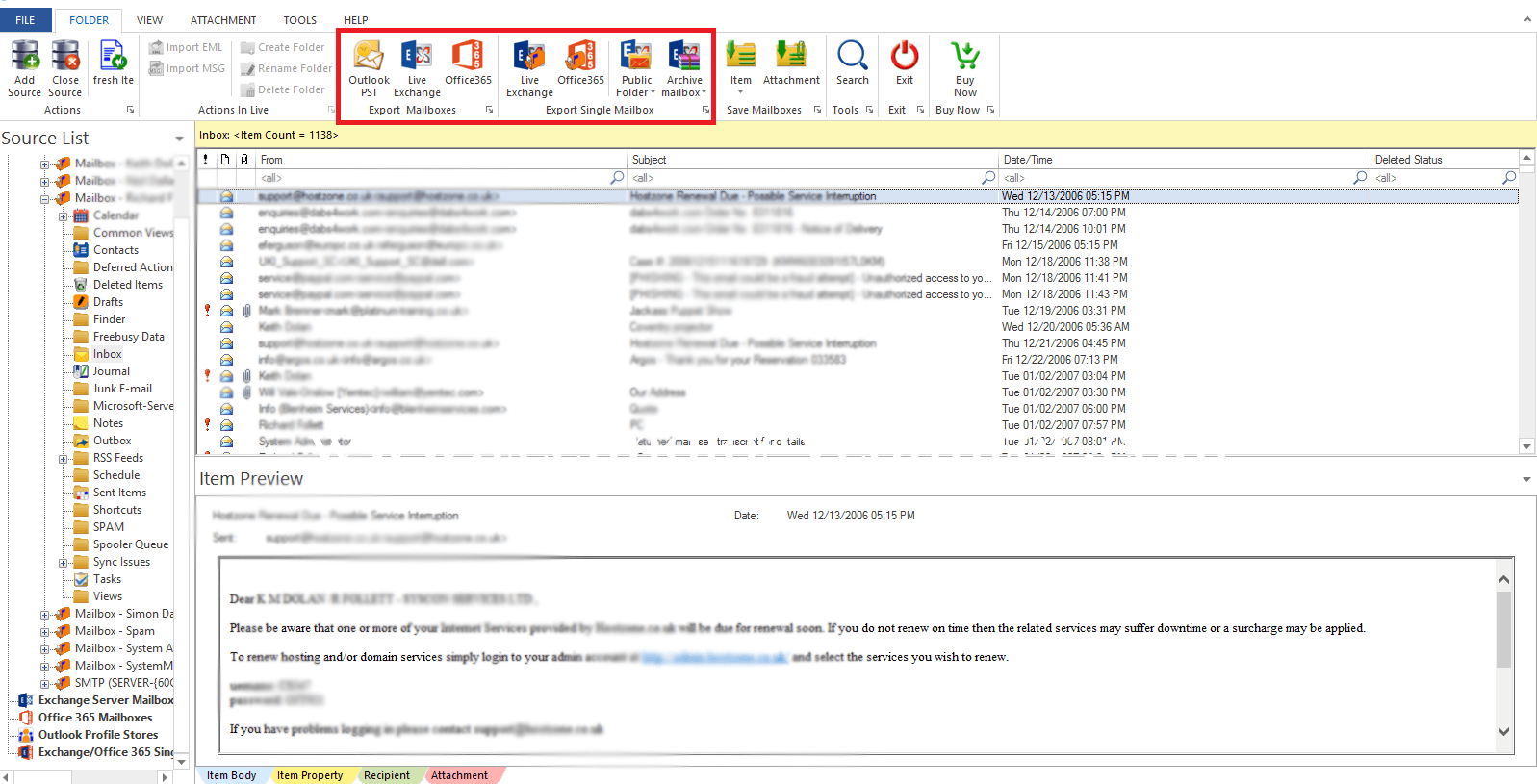Click the Search tool icon
This screenshot has width=1537, height=784.
[853, 56]
